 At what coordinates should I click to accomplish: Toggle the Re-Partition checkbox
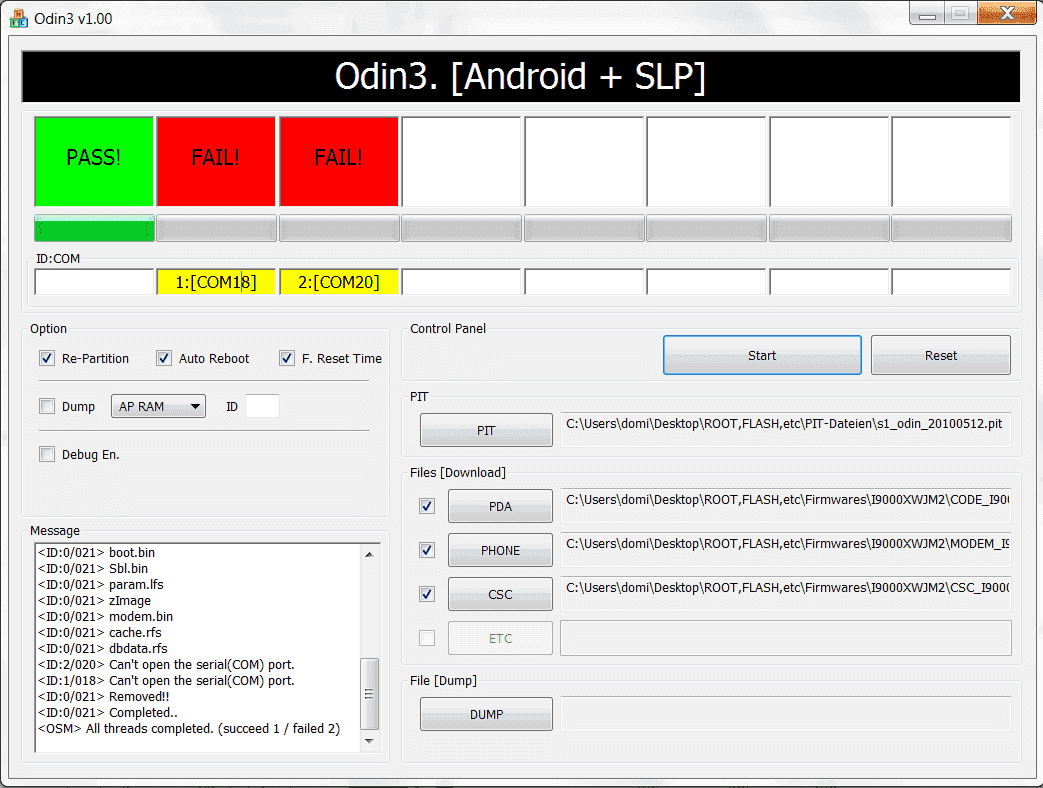click(47, 358)
